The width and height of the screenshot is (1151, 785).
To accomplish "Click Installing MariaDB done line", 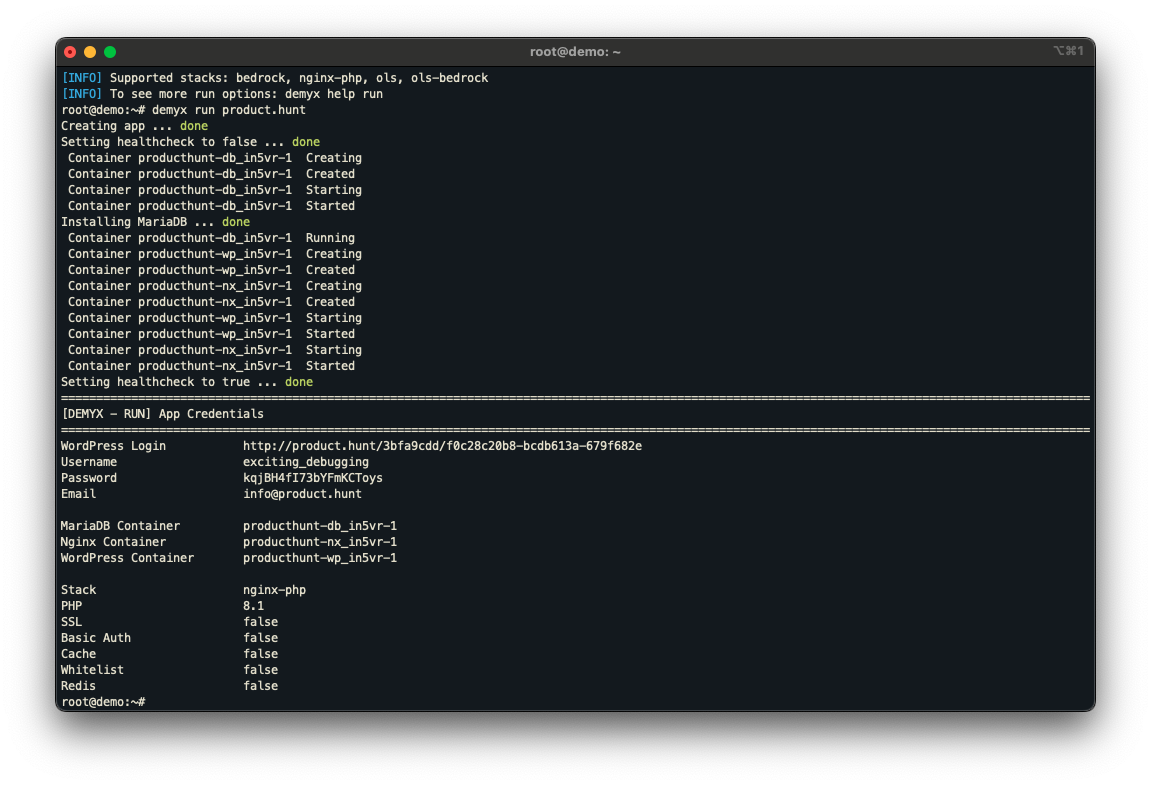I will click(156, 222).
